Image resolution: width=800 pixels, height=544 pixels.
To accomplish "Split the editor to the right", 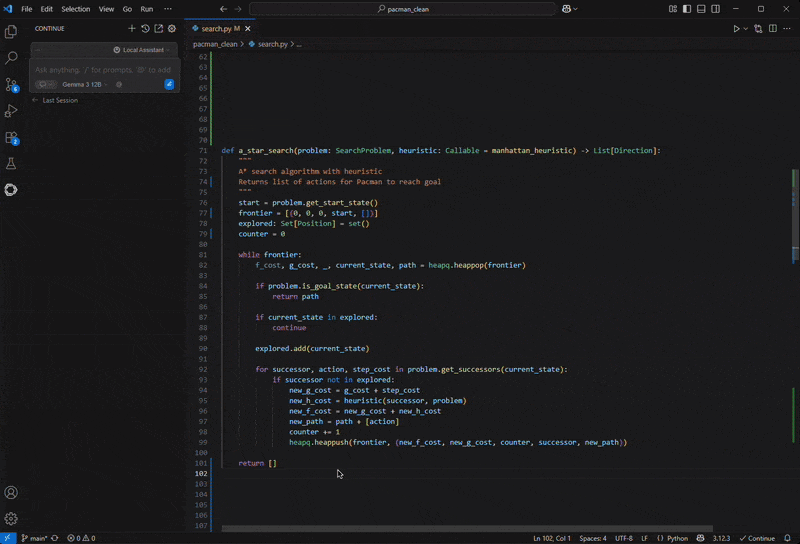I will [x=773, y=29].
